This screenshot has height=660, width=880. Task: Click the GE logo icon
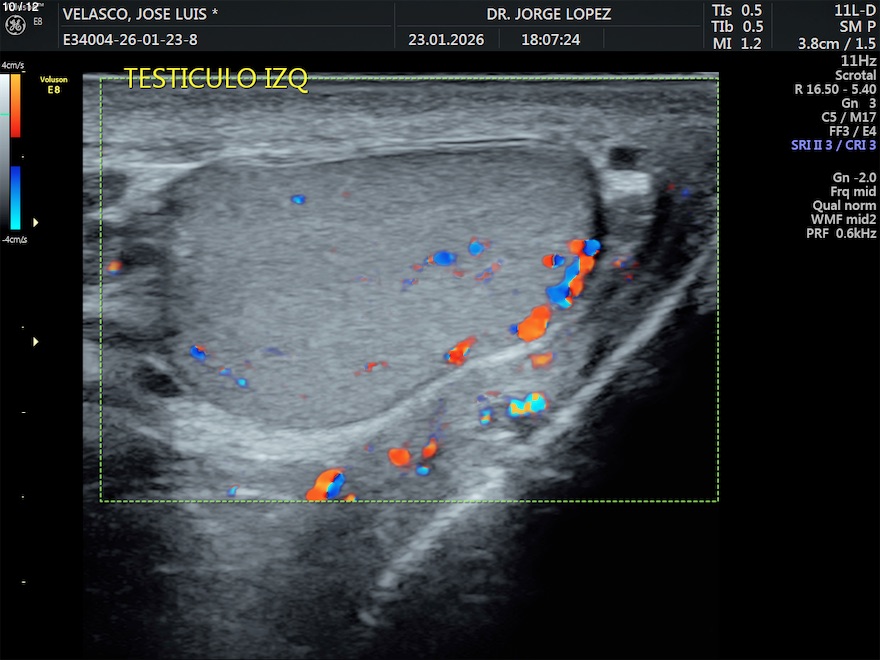(17, 23)
